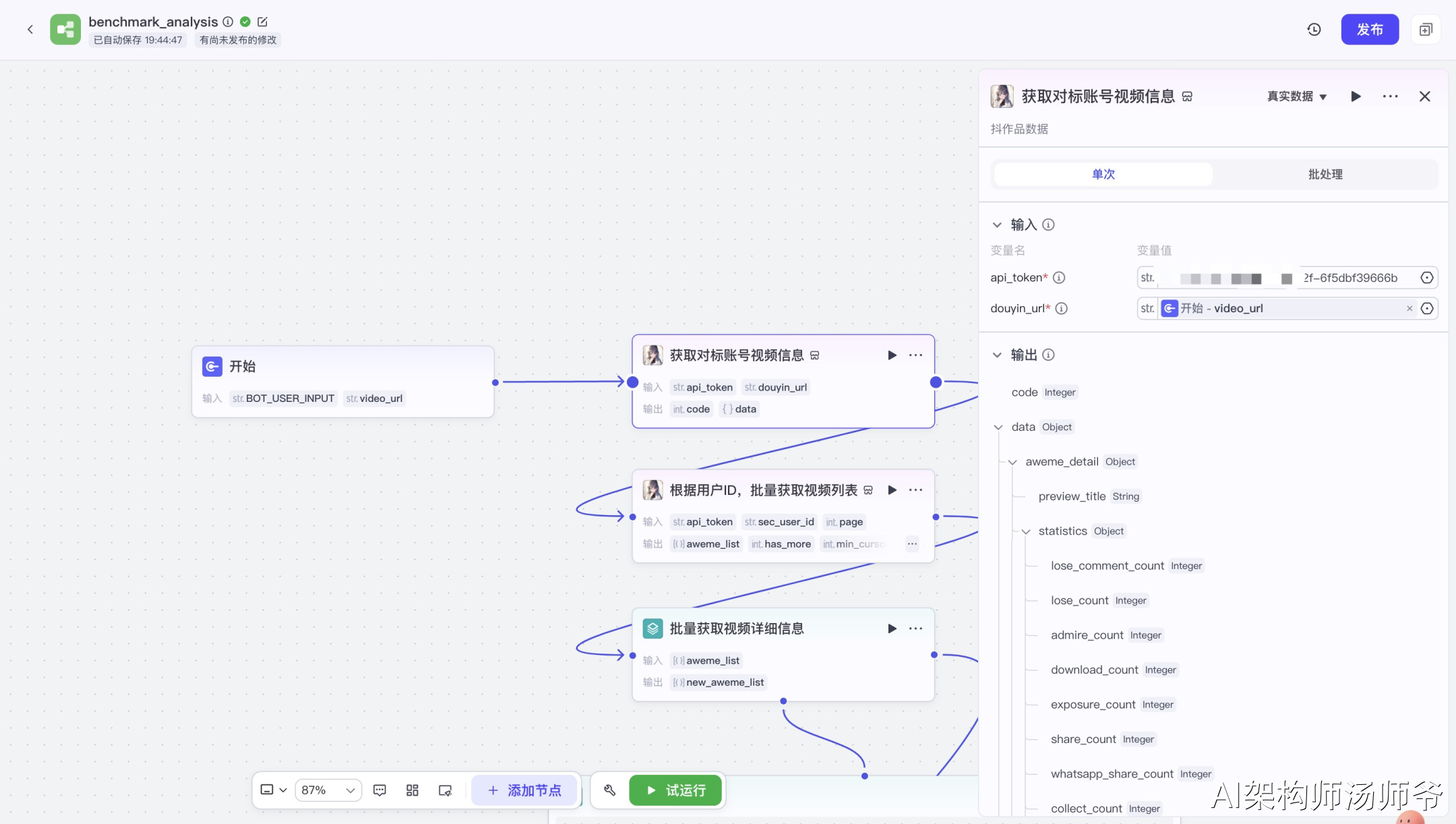Click the 发布 publish button
This screenshot has height=824, width=1456.
coord(1369,30)
